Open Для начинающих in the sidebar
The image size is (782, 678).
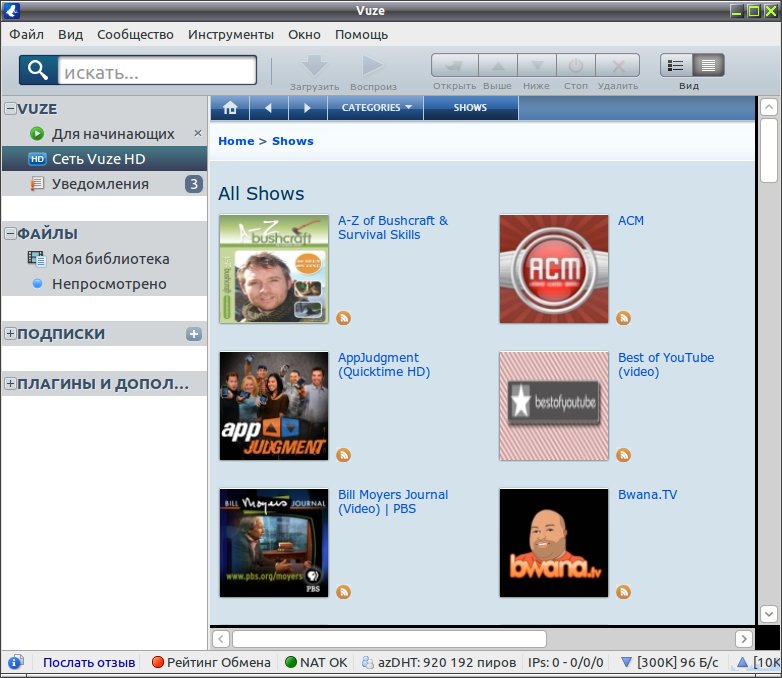point(104,134)
